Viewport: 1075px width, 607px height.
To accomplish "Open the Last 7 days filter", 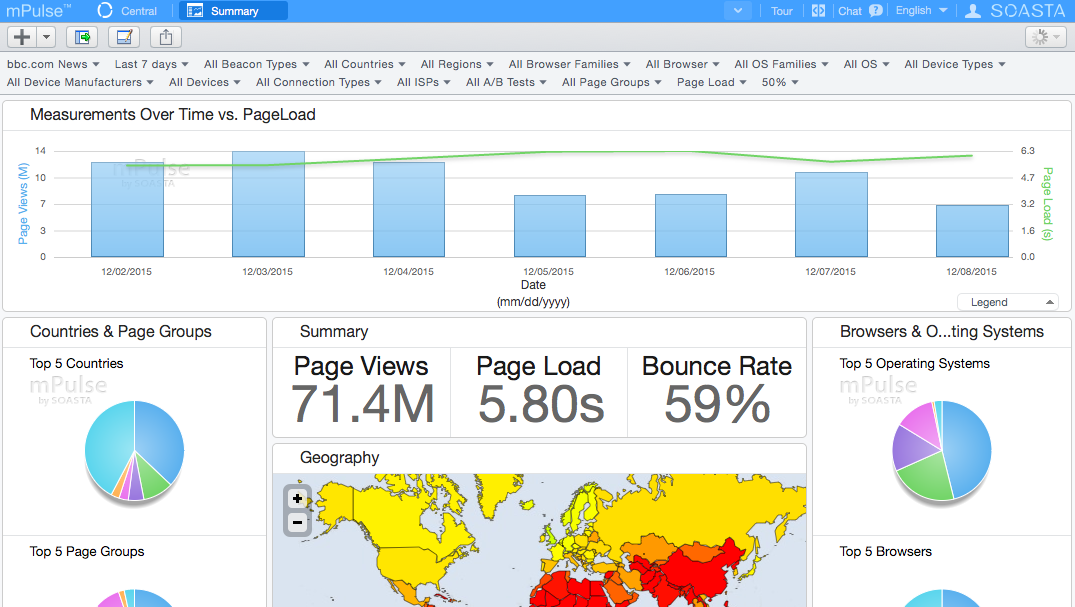I will (152, 64).
